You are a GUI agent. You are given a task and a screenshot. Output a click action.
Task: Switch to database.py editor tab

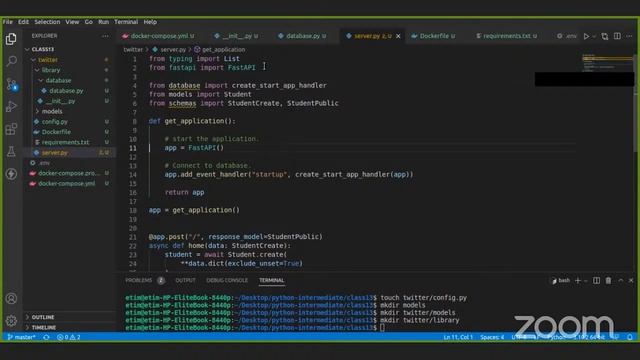(x=302, y=36)
